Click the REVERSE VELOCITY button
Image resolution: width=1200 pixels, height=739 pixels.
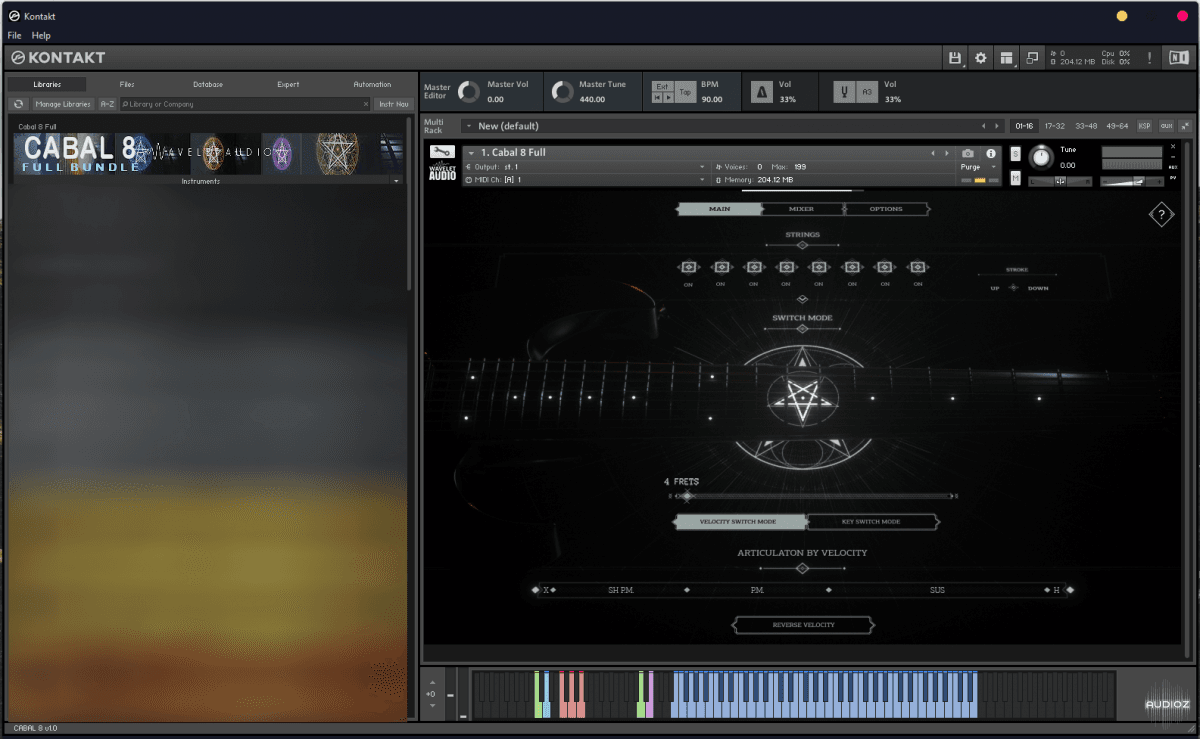point(803,625)
